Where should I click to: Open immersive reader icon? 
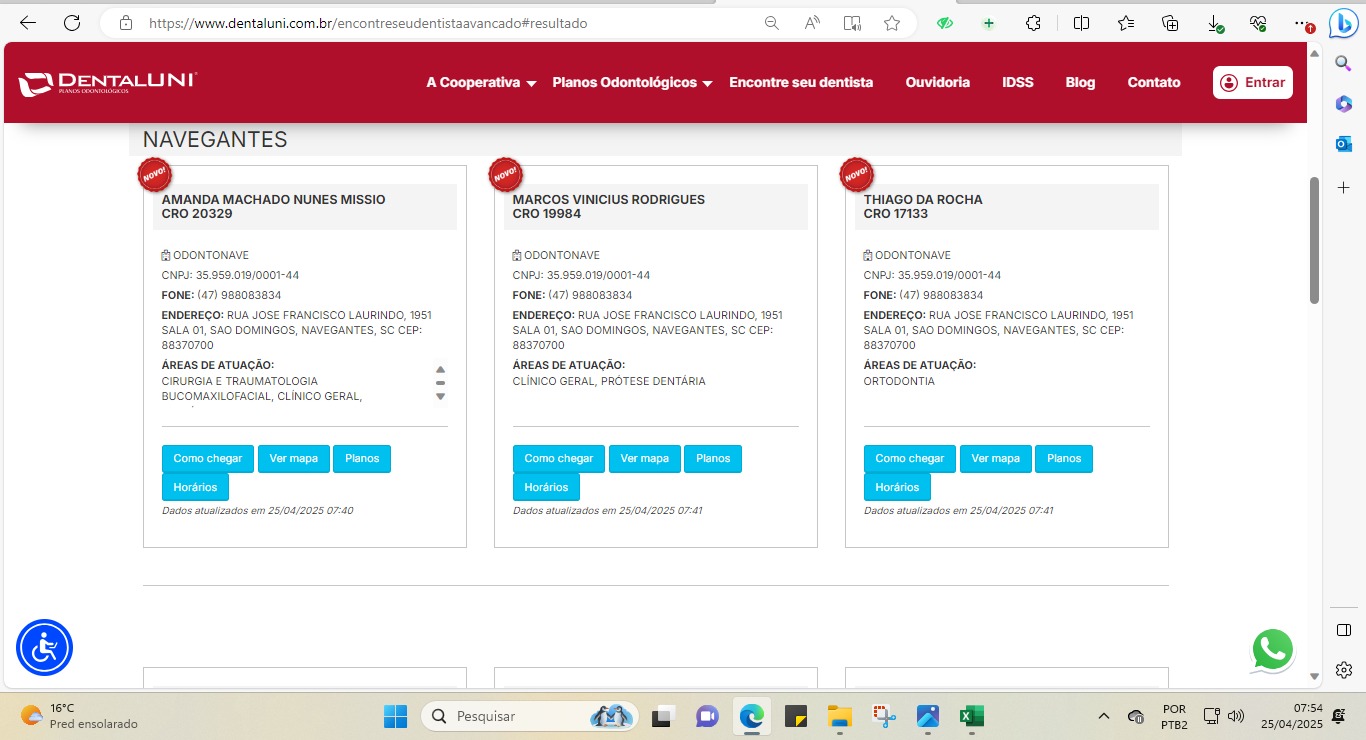[852, 23]
